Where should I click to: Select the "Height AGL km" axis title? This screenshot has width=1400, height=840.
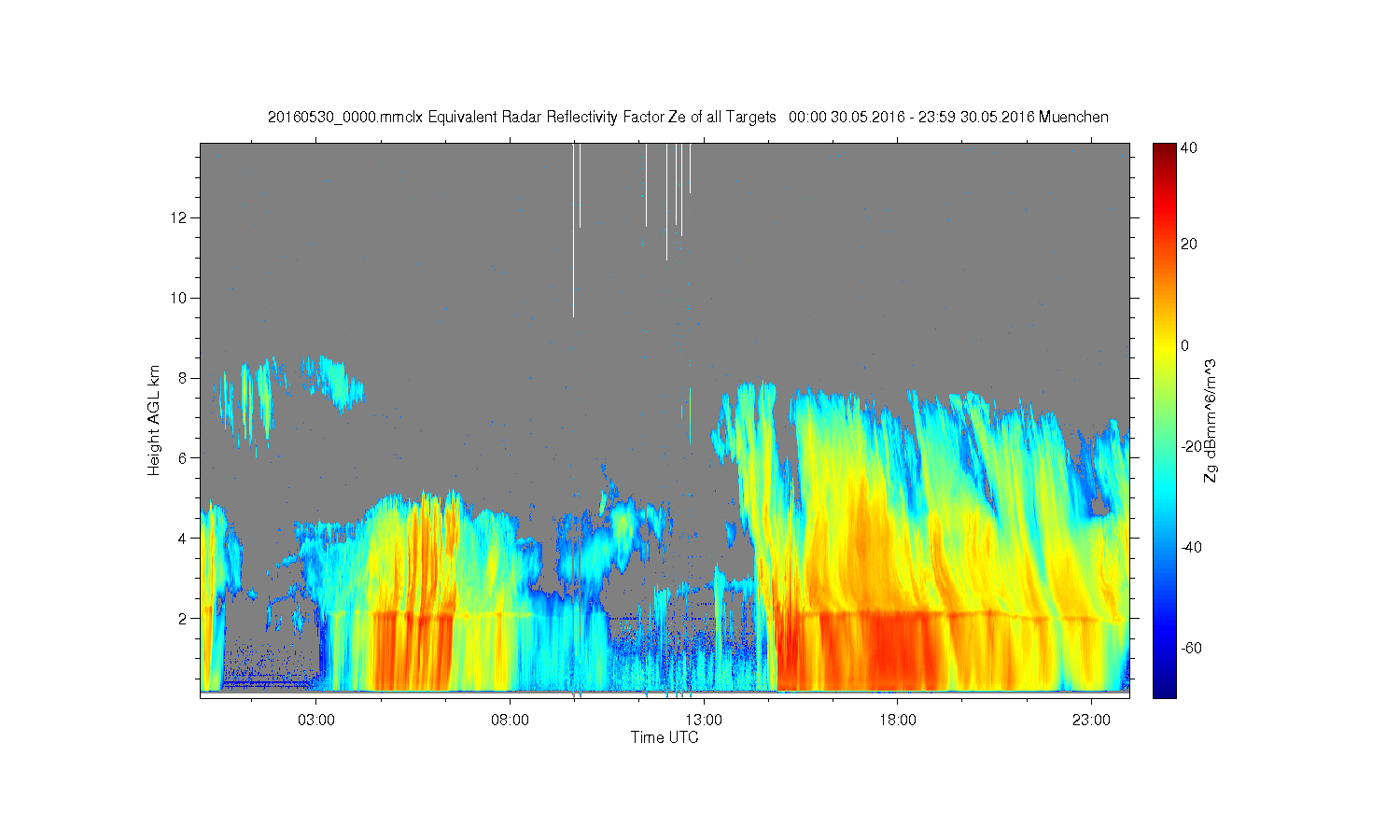point(154,420)
